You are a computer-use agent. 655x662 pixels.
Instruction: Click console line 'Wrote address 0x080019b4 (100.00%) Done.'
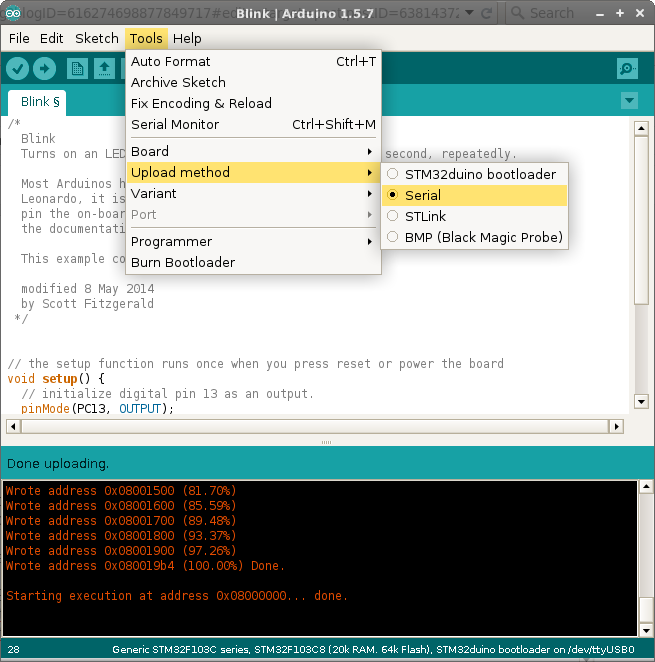(x=145, y=566)
